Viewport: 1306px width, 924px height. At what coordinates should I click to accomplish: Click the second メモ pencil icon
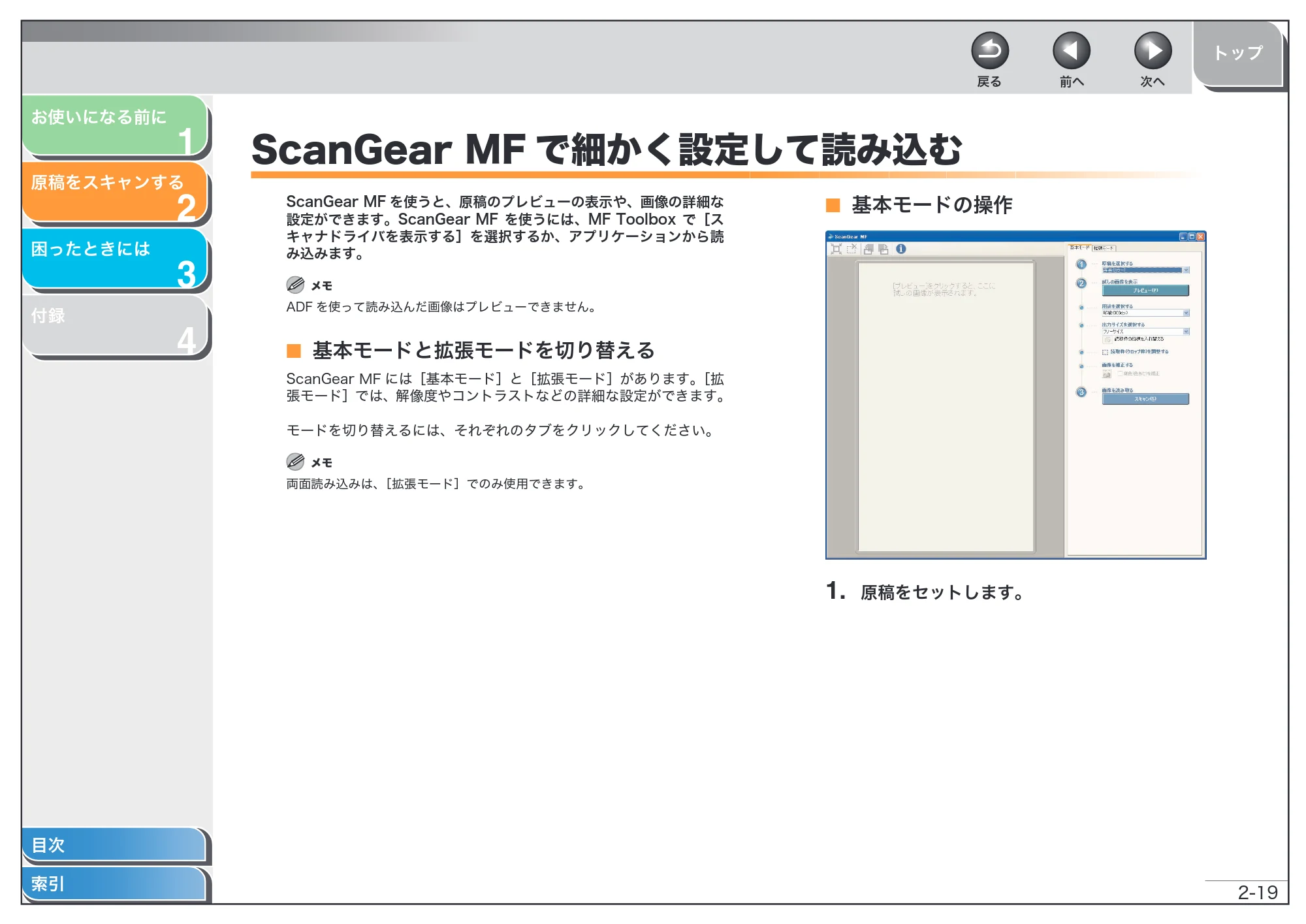click(x=295, y=462)
